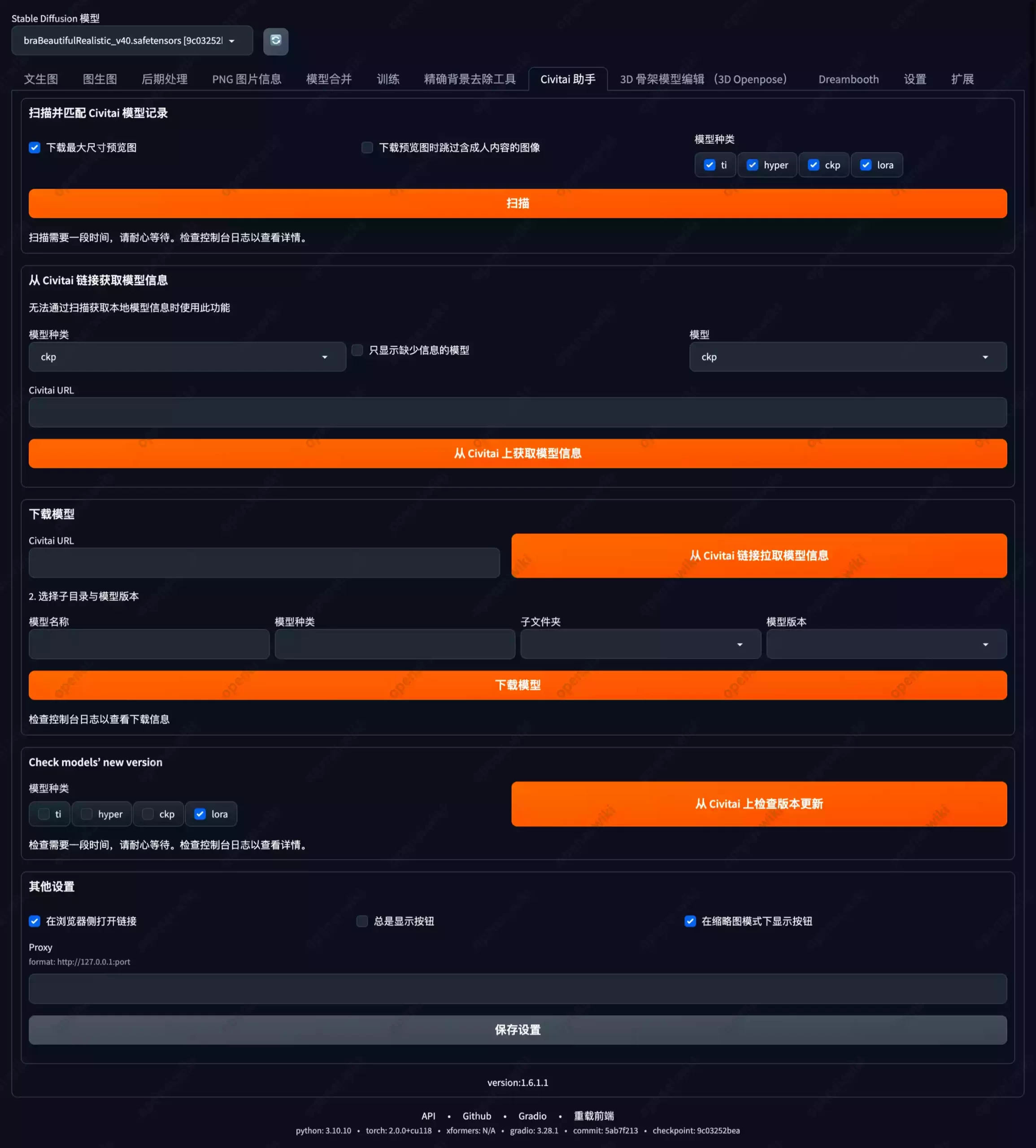Toggle the ti checkbox in scan section
This screenshot has height=1148, width=1036.
[x=709, y=165]
